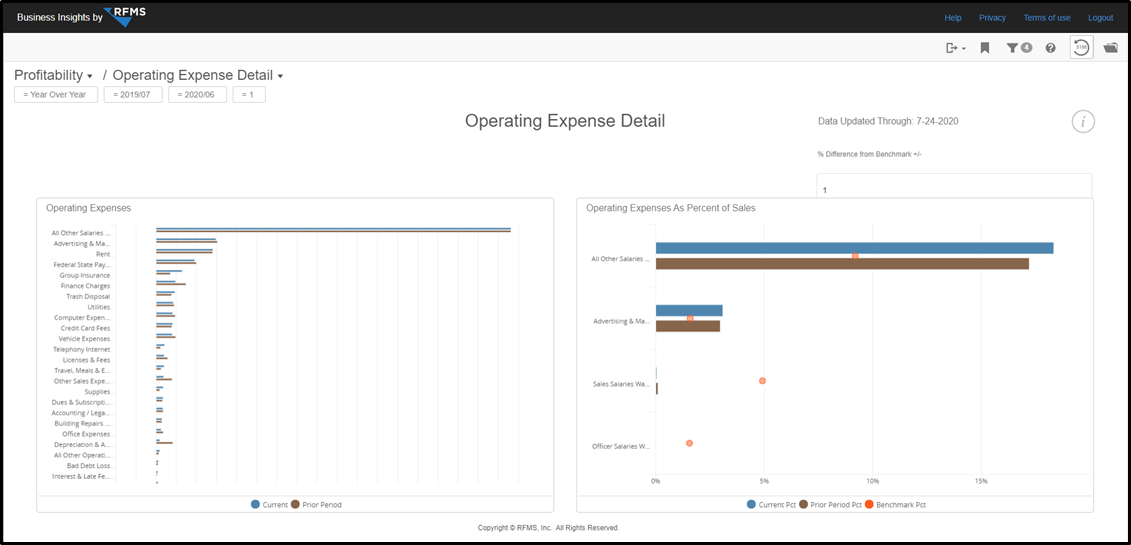Viewport: 1131px width, 545px height.
Task: Click the brown Prior Period Pct bar for All Other Salaries
Action: (842, 264)
